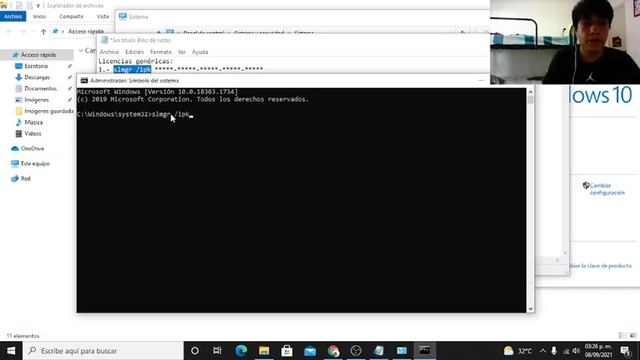Screen dimensions: 640x360
Task: Open the 32°C weather widget
Action: coord(518,351)
